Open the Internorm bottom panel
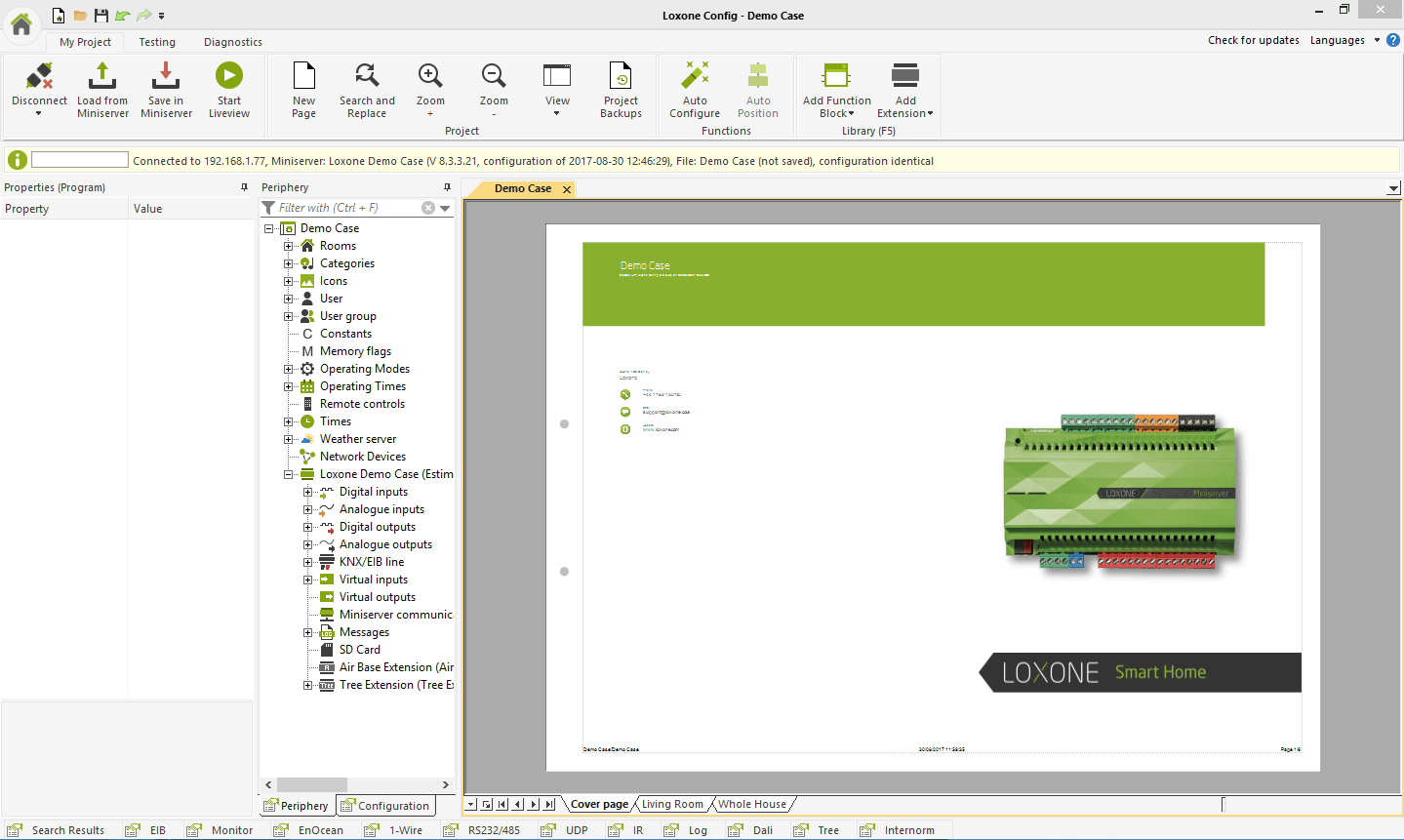1404x840 pixels. (x=899, y=830)
